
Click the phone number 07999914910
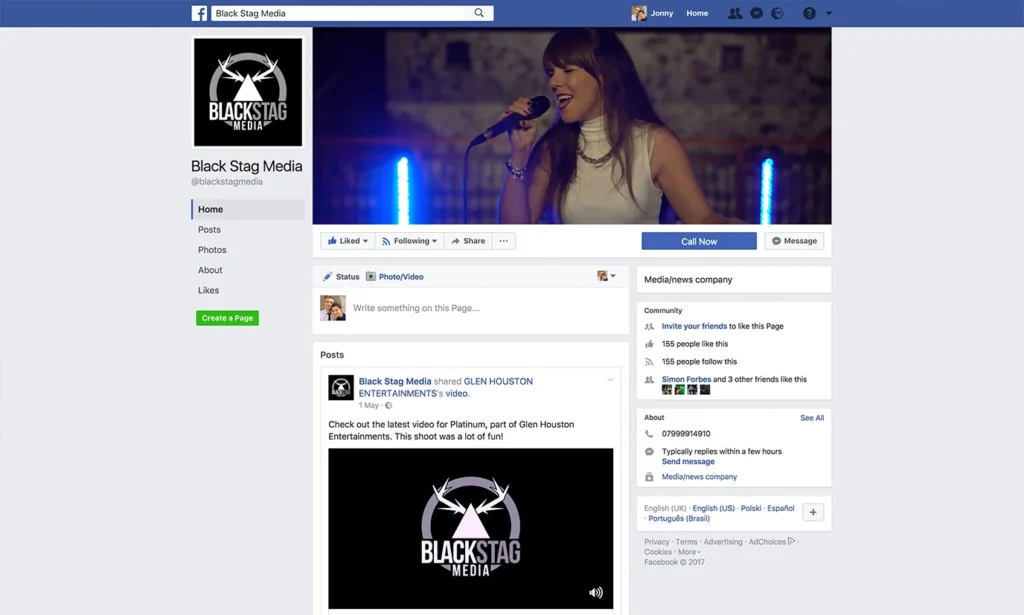pos(686,434)
